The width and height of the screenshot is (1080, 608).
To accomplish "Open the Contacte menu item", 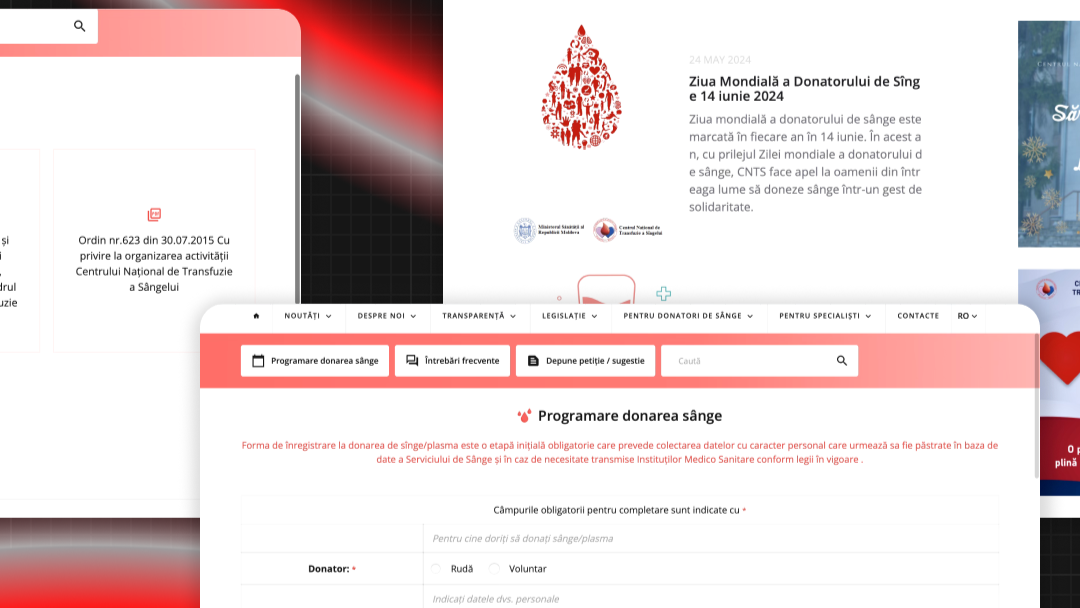I will coord(918,316).
